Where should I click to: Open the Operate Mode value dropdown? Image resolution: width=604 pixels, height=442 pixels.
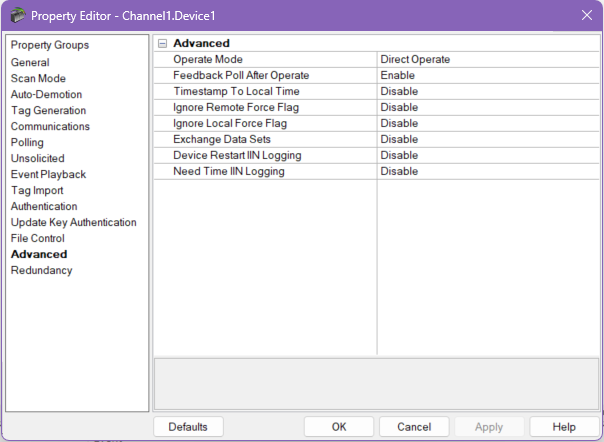click(x=489, y=60)
